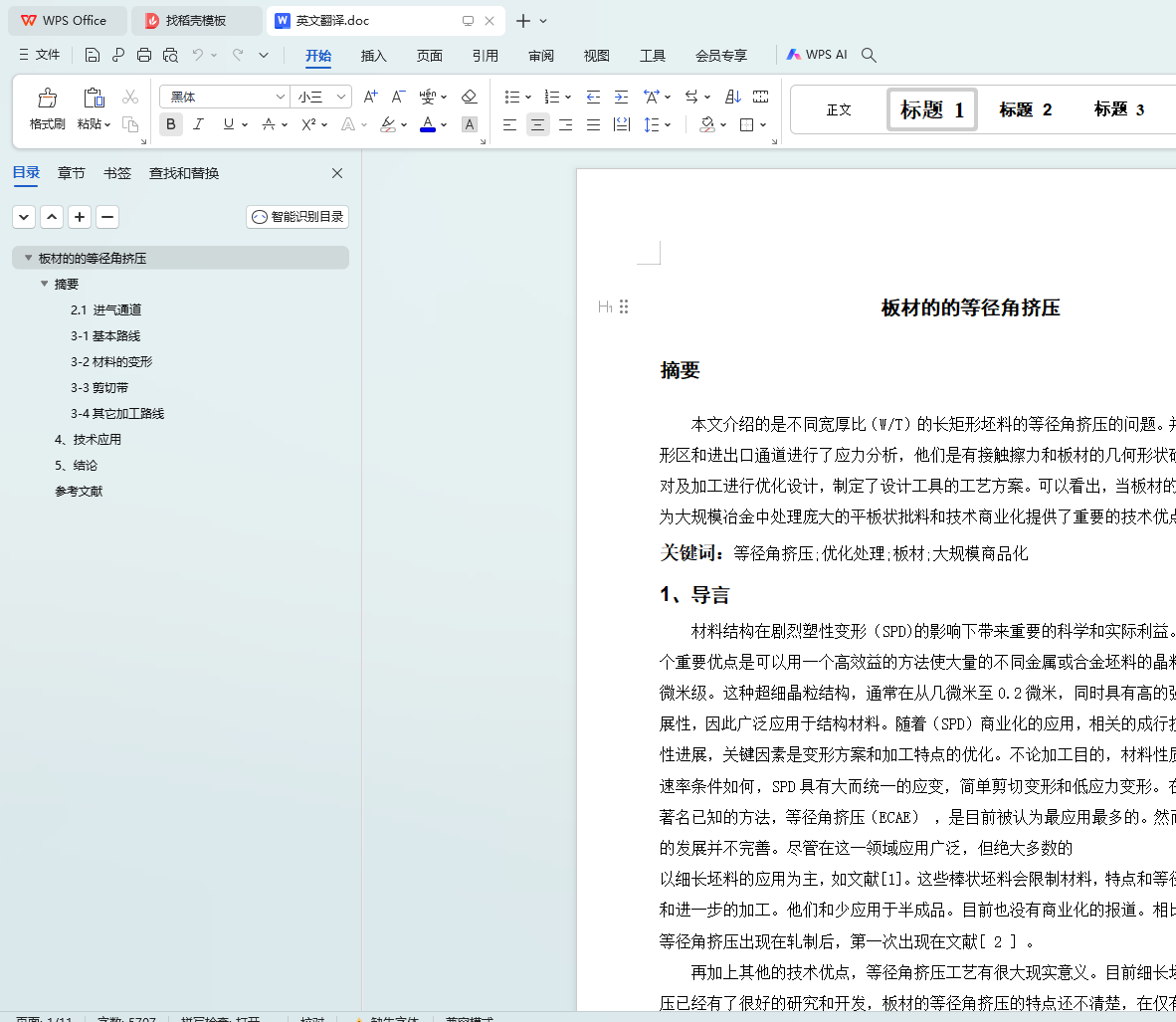This screenshot has width=1176, height=1022.
Task: Jump to 3-3 剪切带 in outline
Action: click(x=99, y=387)
